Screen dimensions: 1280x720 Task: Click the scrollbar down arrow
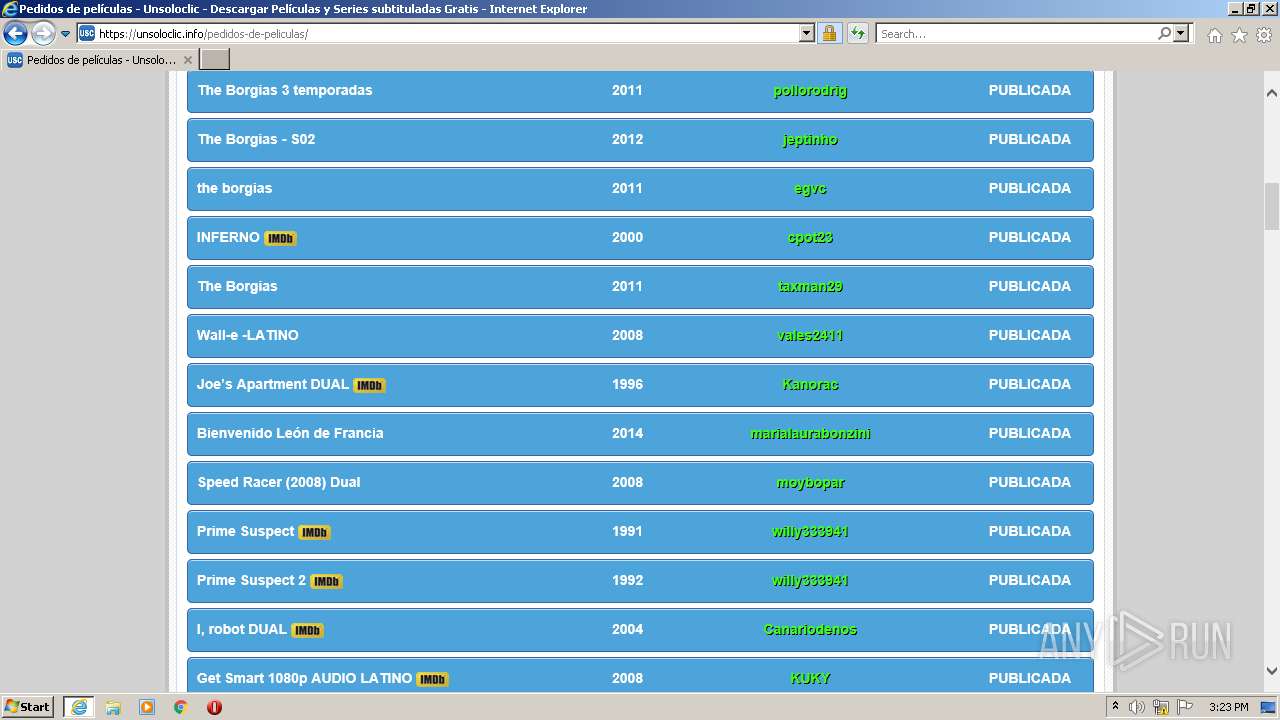[1272, 671]
